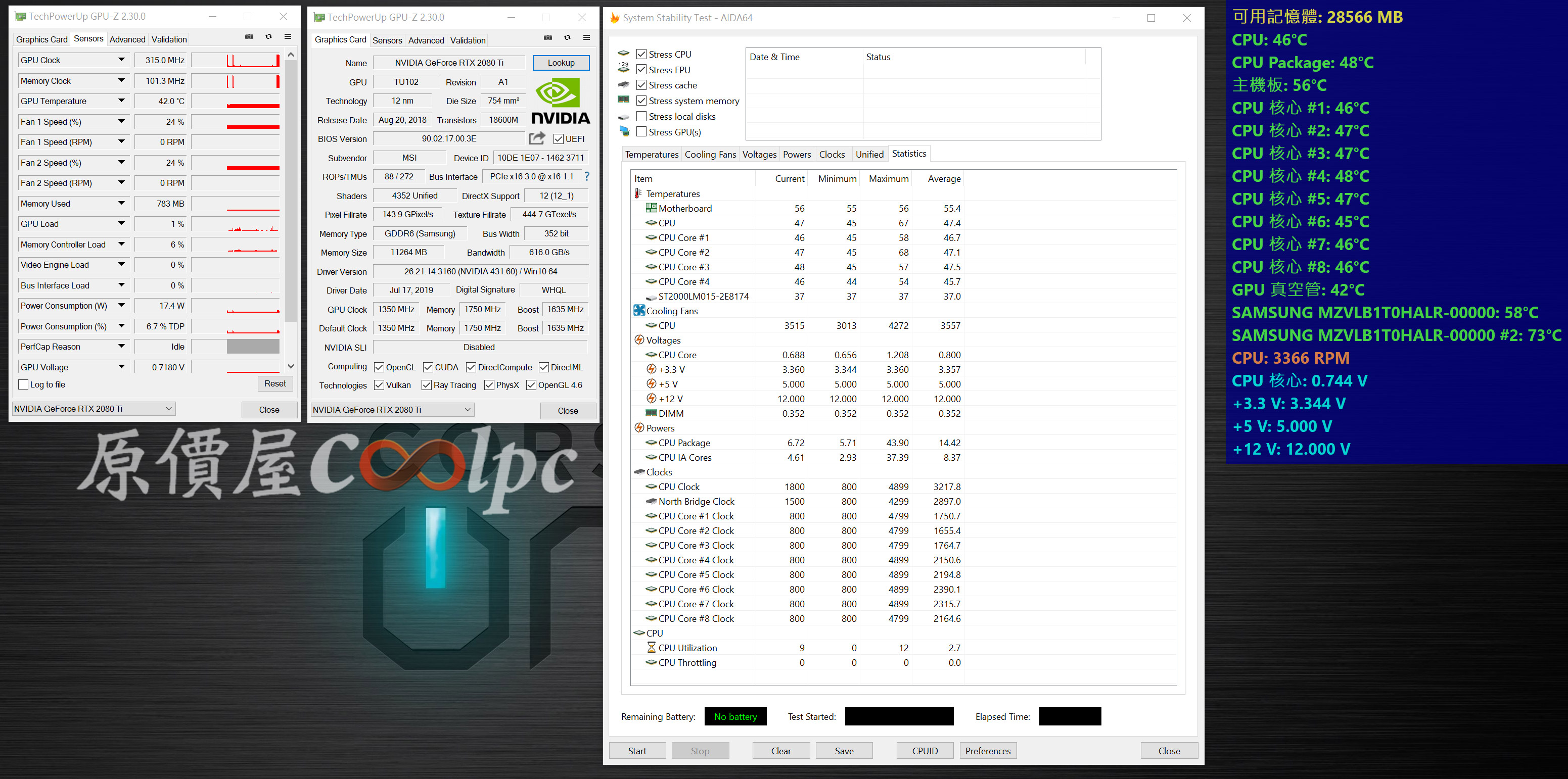The height and width of the screenshot is (779, 1568).
Task: Toggle the Ray Tracing checkbox
Action: tap(426, 385)
